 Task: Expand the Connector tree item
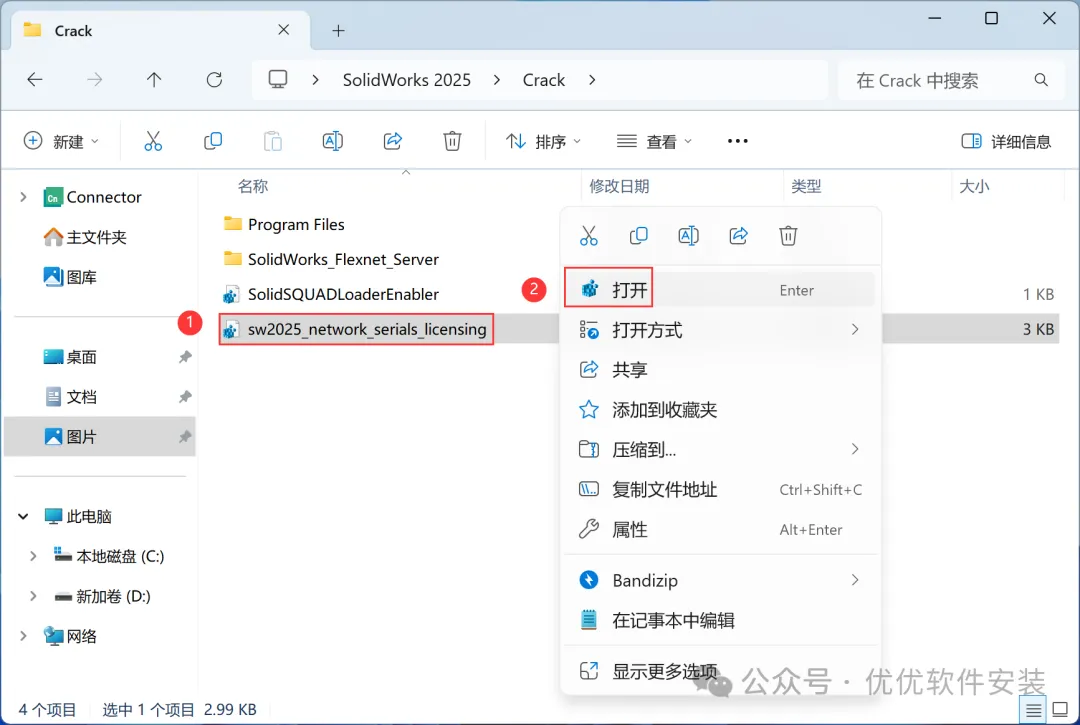pos(23,197)
